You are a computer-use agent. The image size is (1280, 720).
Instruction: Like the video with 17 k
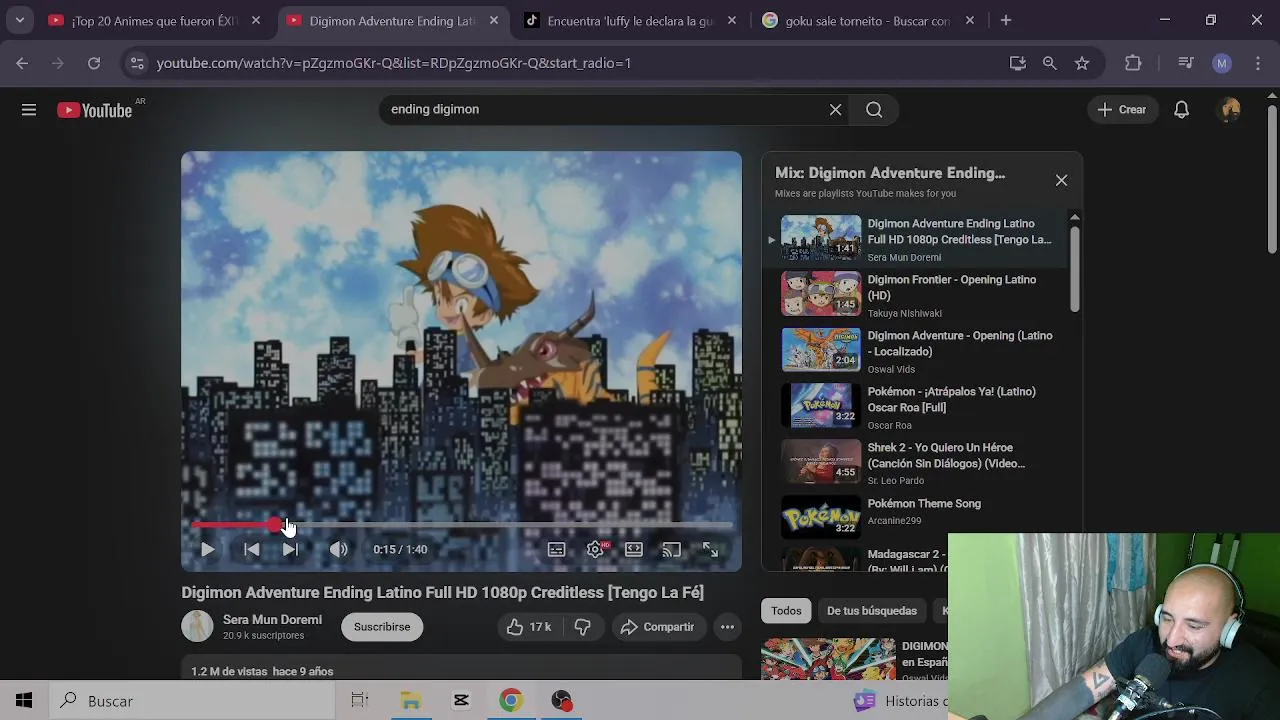pos(529,627)
